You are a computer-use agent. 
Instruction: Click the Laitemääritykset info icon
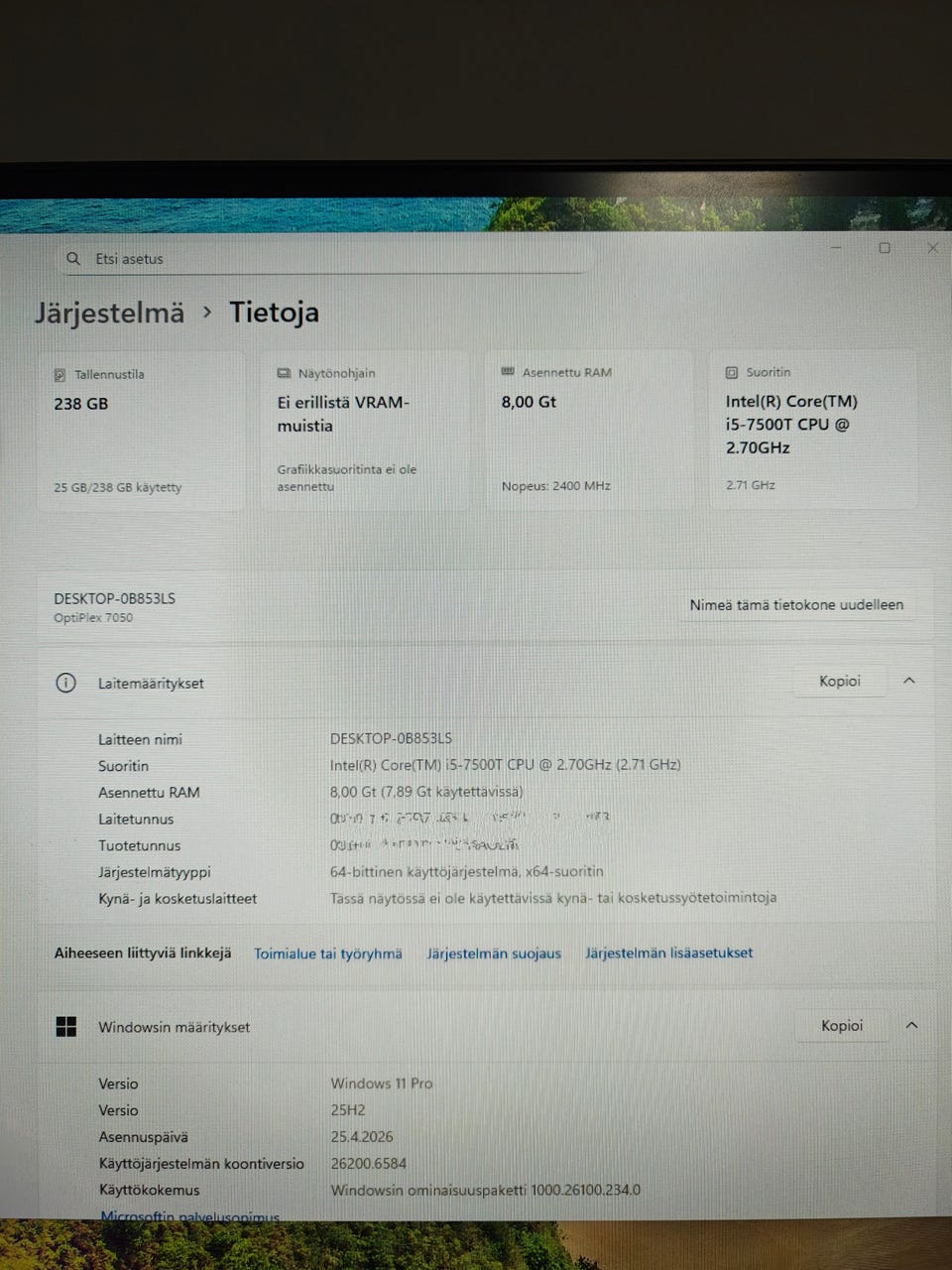65,683
